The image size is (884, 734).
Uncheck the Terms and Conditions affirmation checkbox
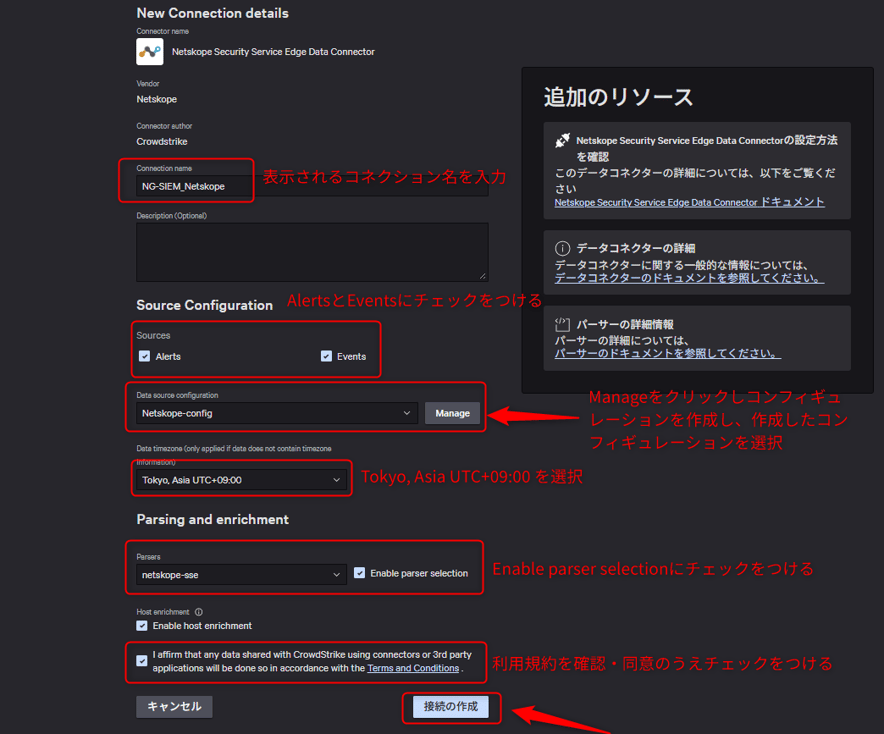coord(141,662)
